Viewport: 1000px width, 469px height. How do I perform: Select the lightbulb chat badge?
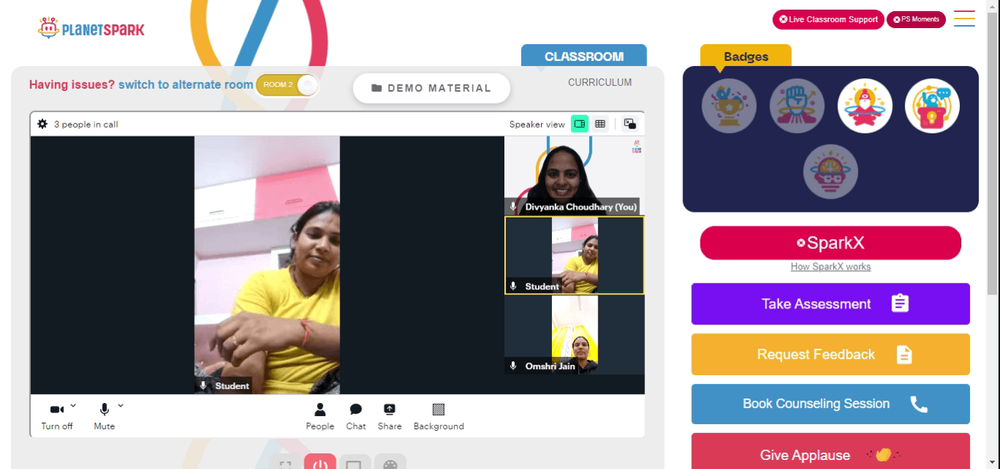pos(932,106)
